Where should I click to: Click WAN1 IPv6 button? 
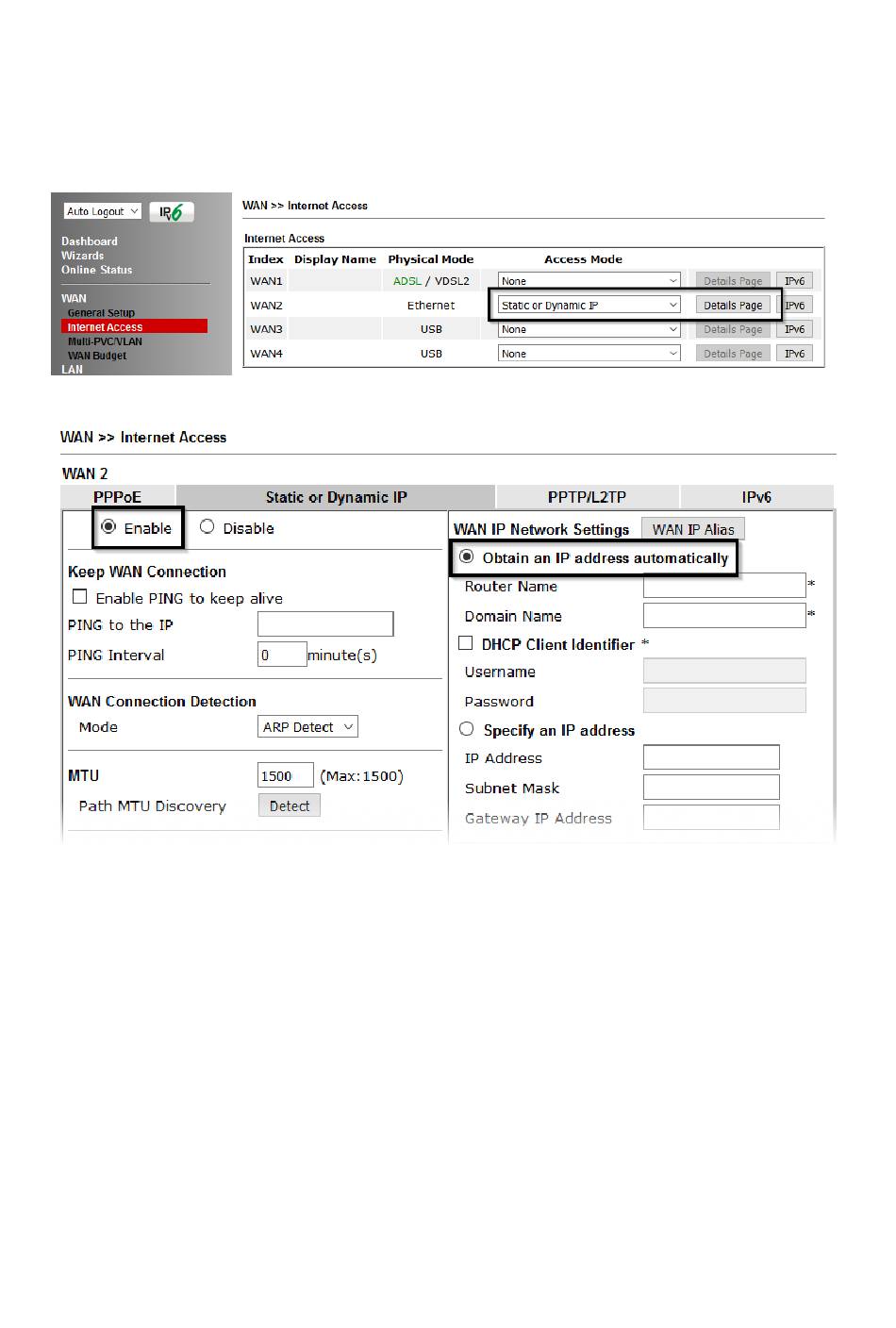[795, 281]
